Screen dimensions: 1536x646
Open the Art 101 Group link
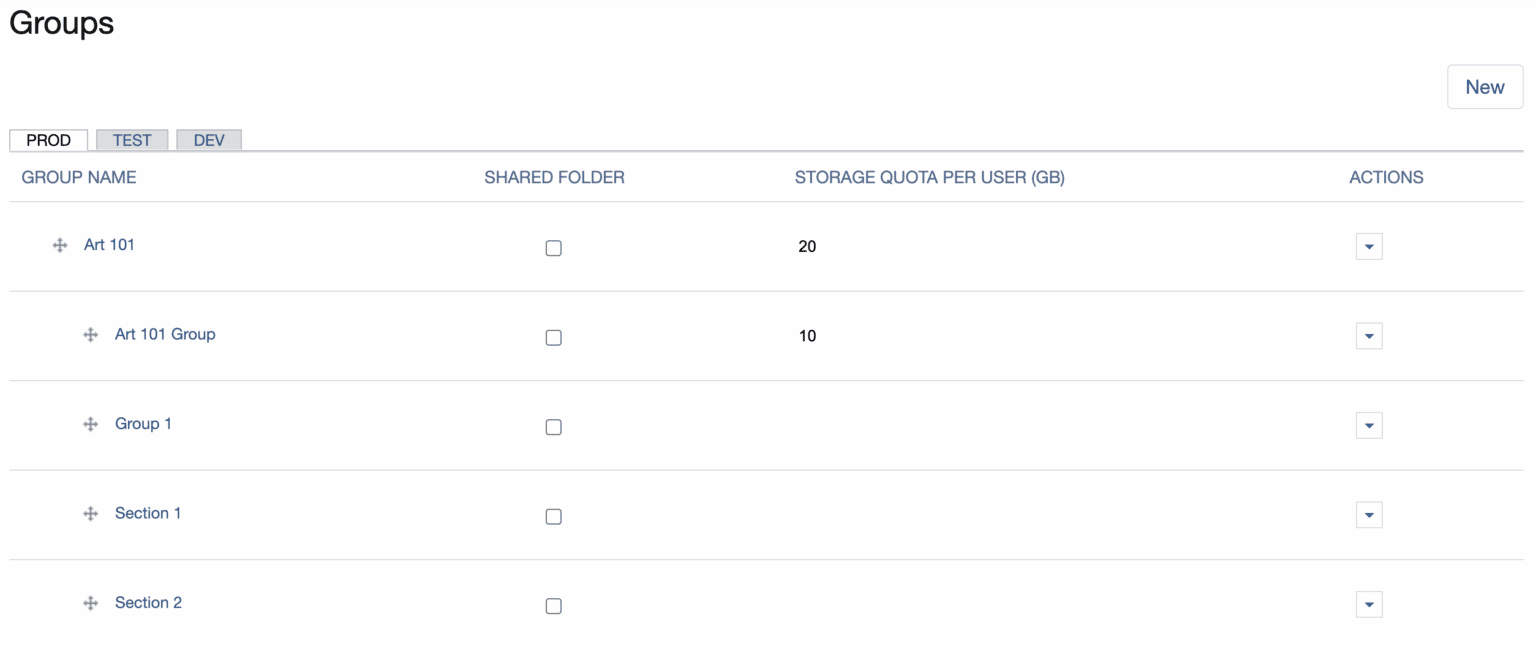[165, 334]
